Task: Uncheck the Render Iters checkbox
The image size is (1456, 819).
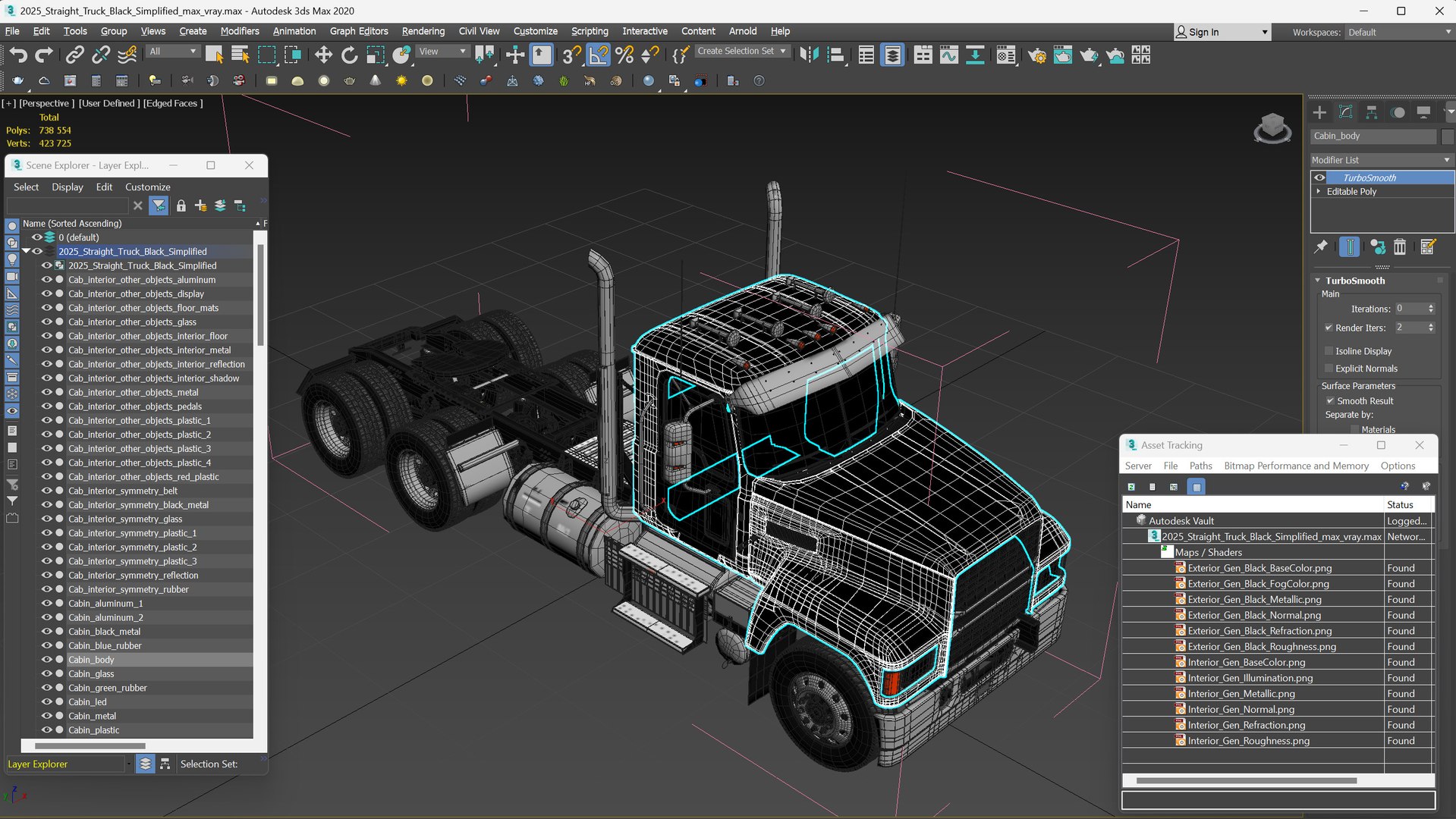Action: [x=1329, y=328]
